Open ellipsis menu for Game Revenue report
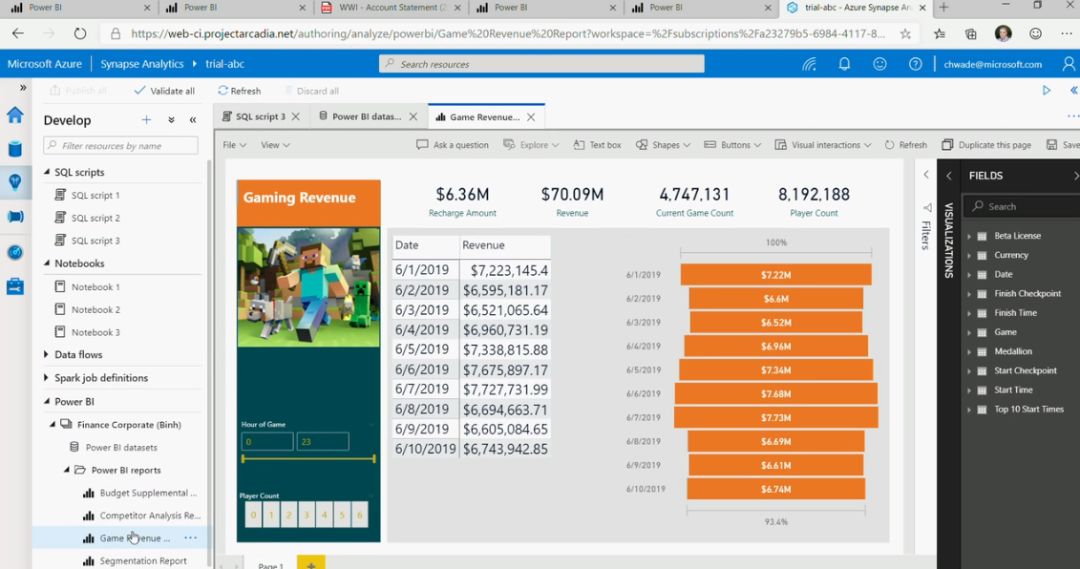This screenshot has height=569, width=1080. pyautogui.click(x=191, y=538)
